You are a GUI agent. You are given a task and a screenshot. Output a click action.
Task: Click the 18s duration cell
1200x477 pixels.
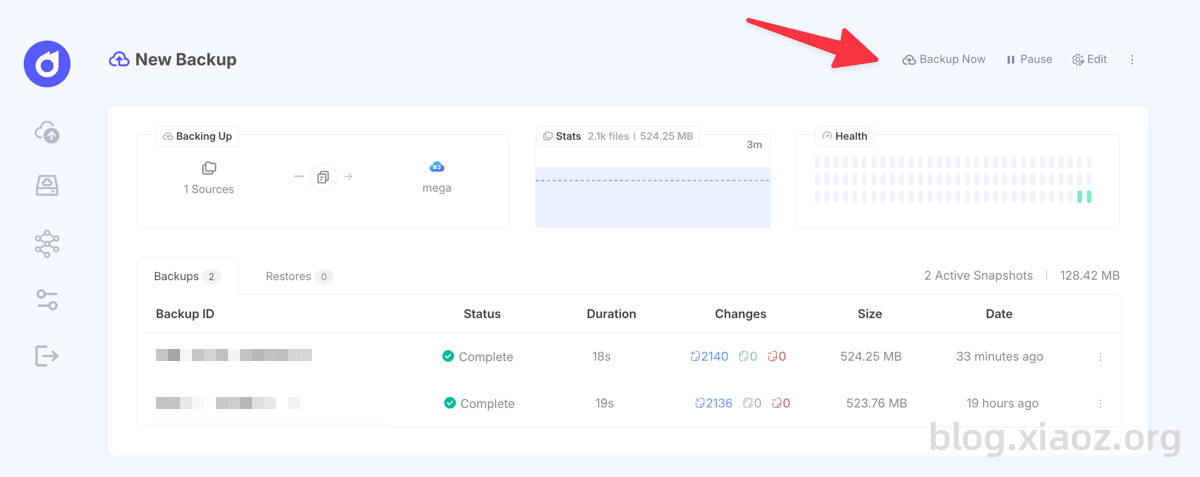click(601, 357)
